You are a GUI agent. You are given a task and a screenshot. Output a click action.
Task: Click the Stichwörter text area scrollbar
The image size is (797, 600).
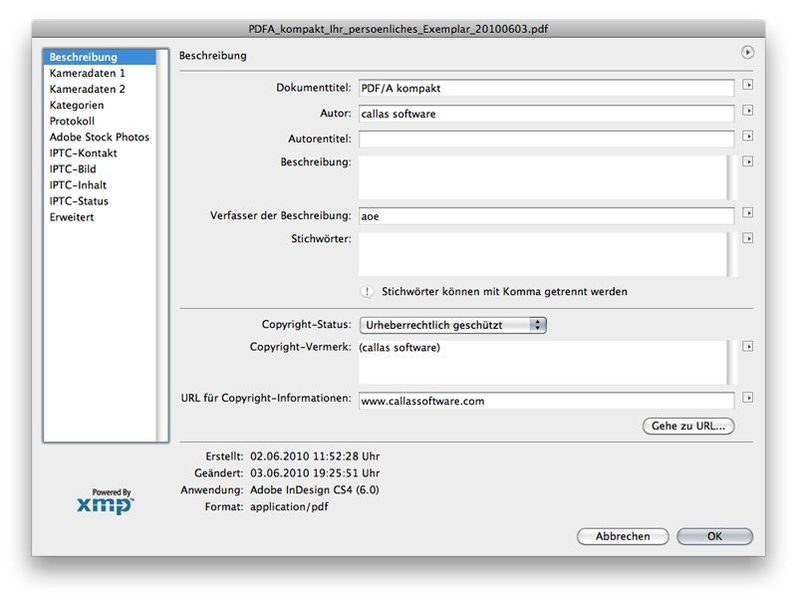[x=732, y=254]
